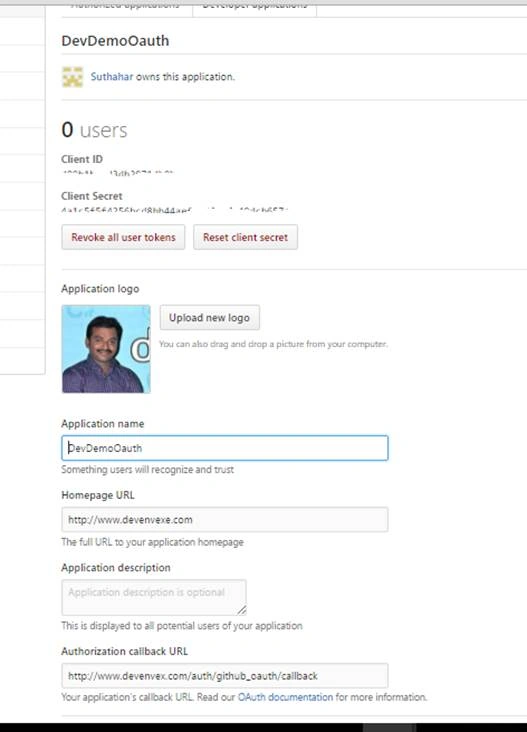The image size is (527, 732).
Task: Focus the Application name field
Action: [x=225, y=448]
